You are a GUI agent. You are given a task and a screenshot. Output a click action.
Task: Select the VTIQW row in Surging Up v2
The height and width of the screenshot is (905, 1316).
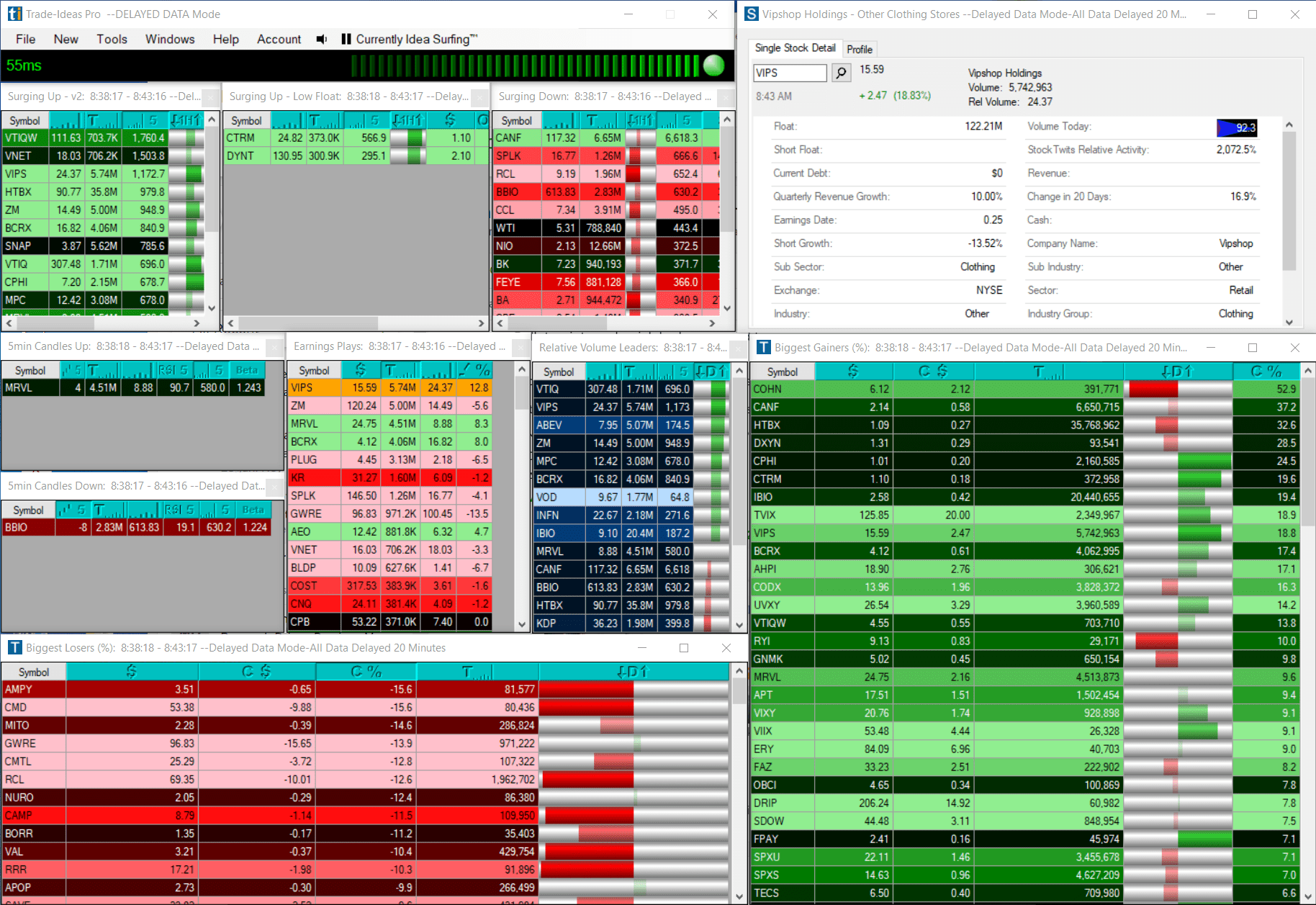(x=103, y=138)
